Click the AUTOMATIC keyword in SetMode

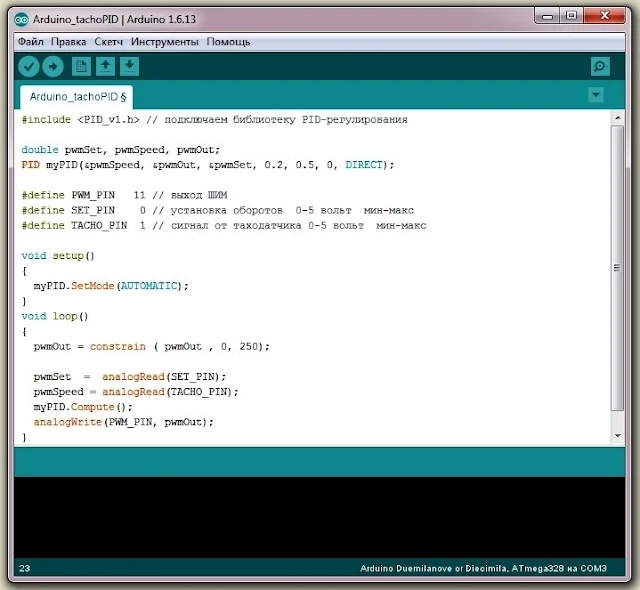pos(149,286)
